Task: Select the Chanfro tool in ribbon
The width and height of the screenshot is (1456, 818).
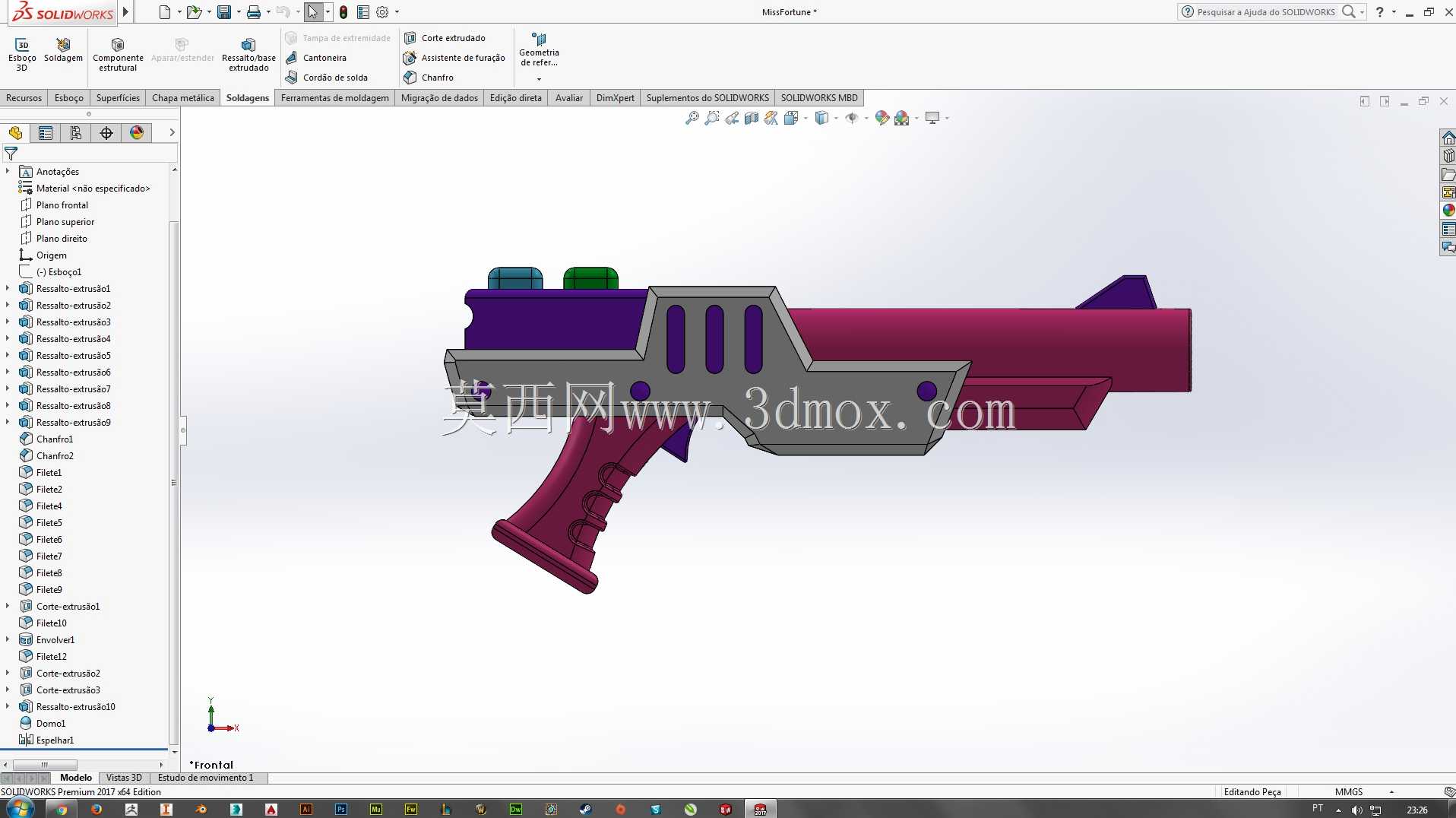Action: [429, 78]
